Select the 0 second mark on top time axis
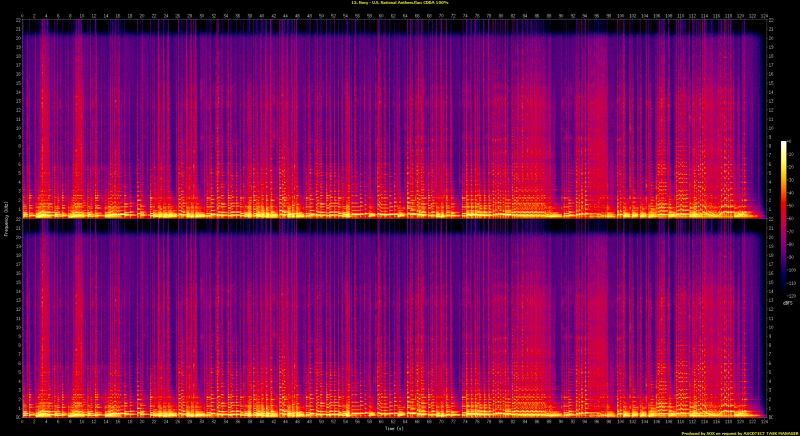 click(22, 16)
